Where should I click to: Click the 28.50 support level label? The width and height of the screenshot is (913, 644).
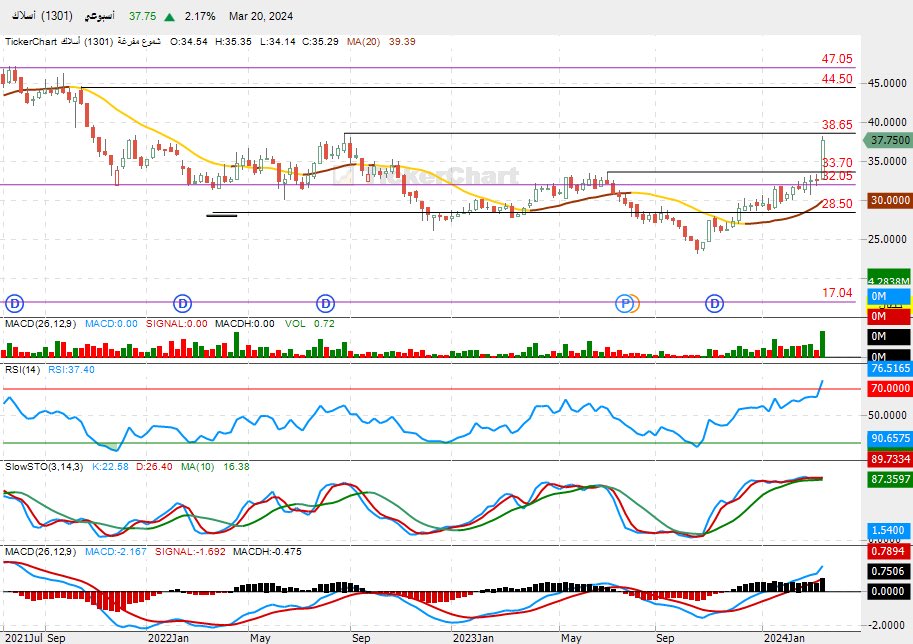point(837,204)
